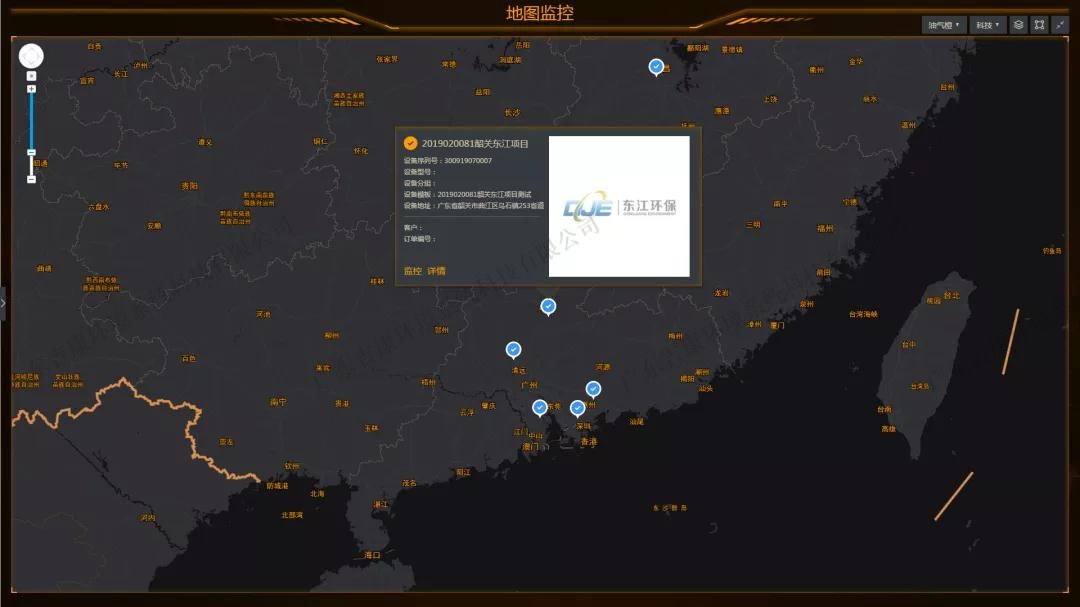Click the 厦门 city label on map
The height and width of the screenshot is (607, 1080).
777,325
